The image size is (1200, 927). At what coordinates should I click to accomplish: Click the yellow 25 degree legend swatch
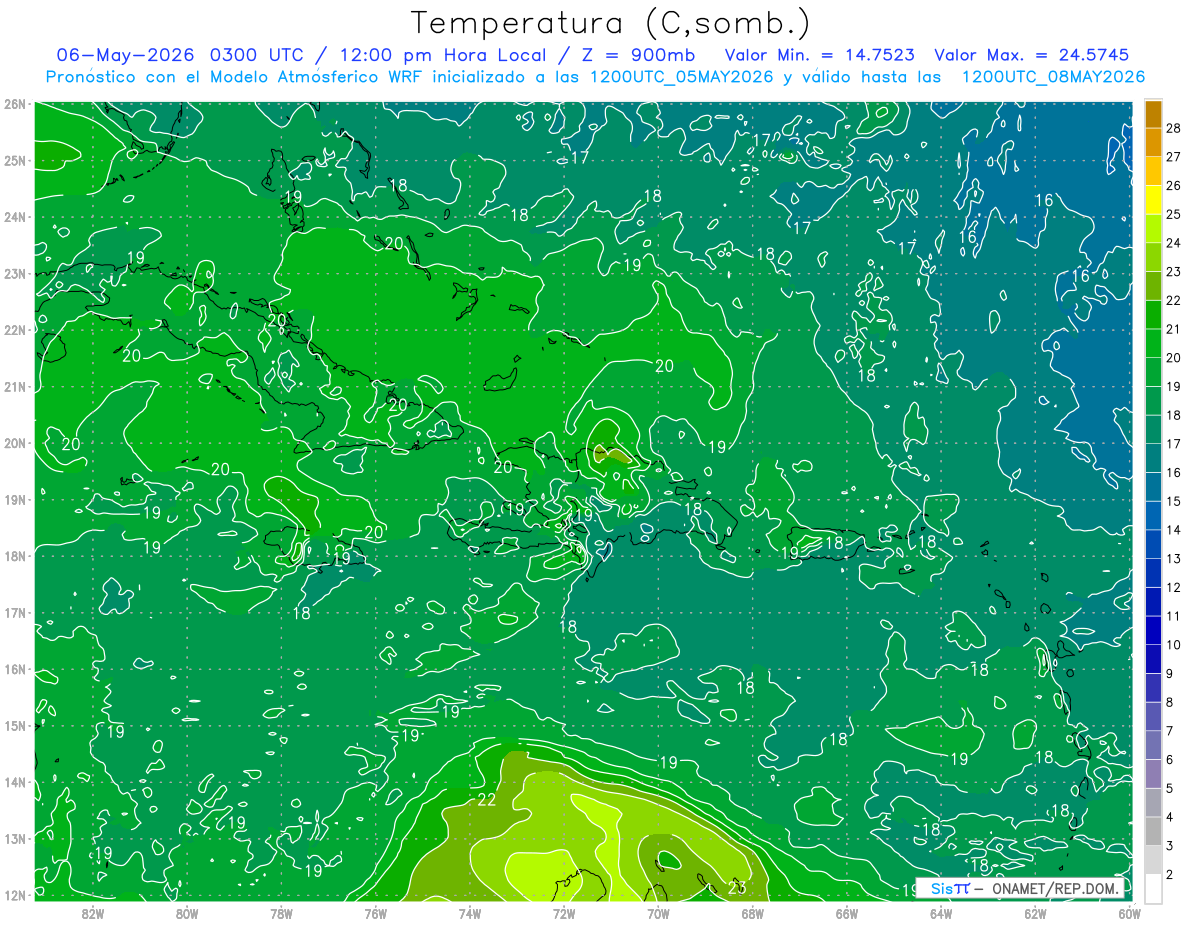click(1153, 200)
